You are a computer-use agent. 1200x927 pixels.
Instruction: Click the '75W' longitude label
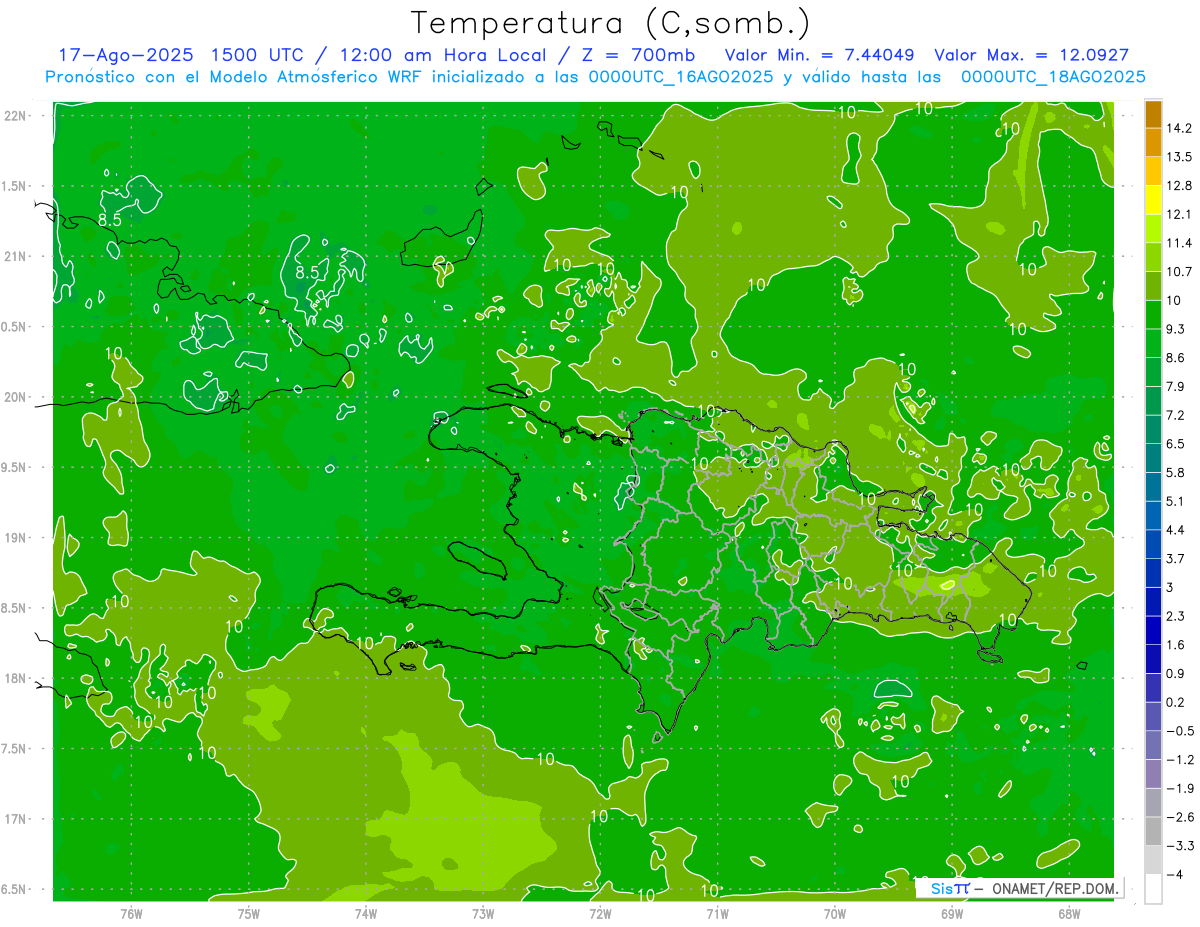pos(248,913)
